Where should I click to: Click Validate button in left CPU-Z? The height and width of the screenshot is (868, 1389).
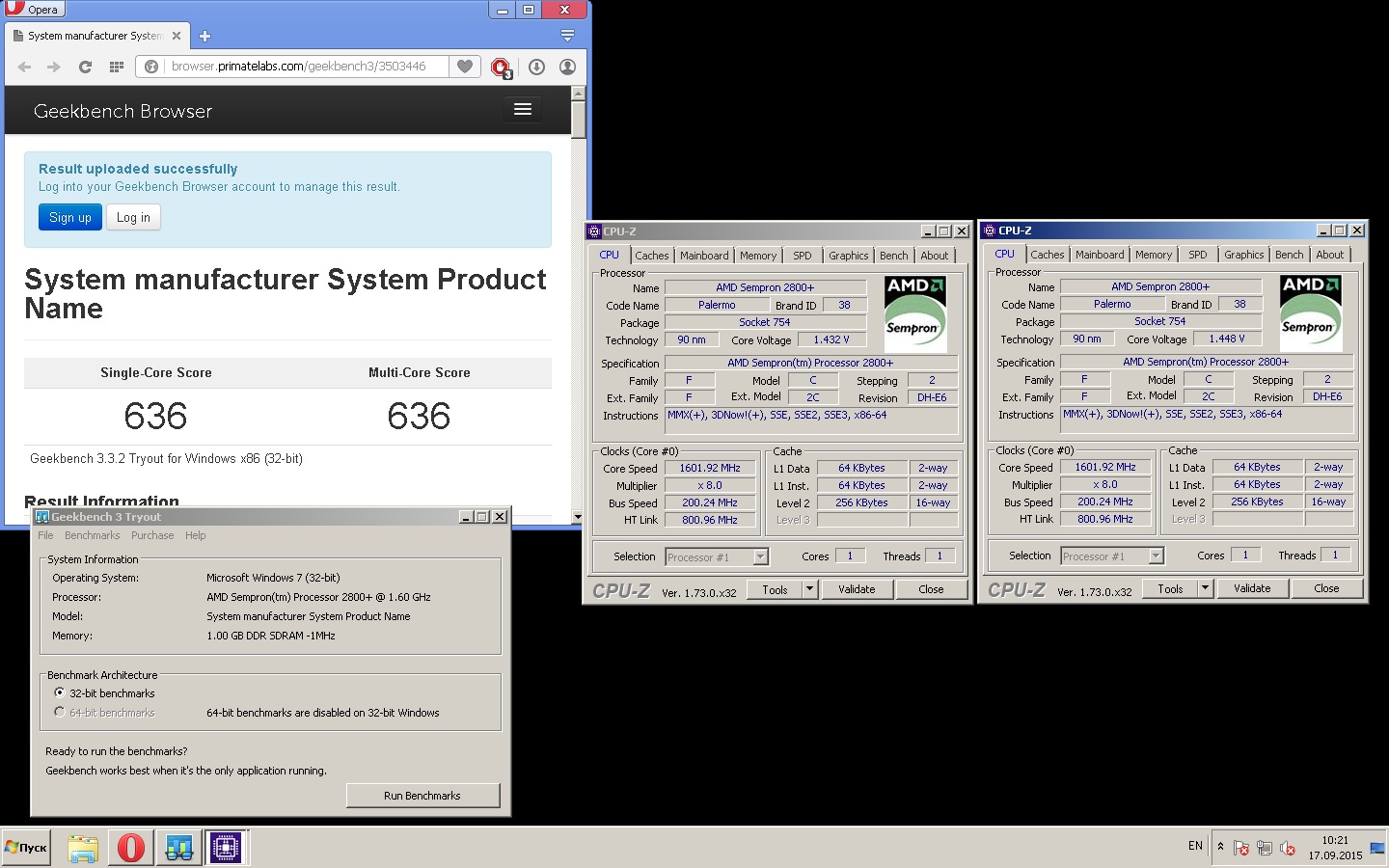point(857,589)
